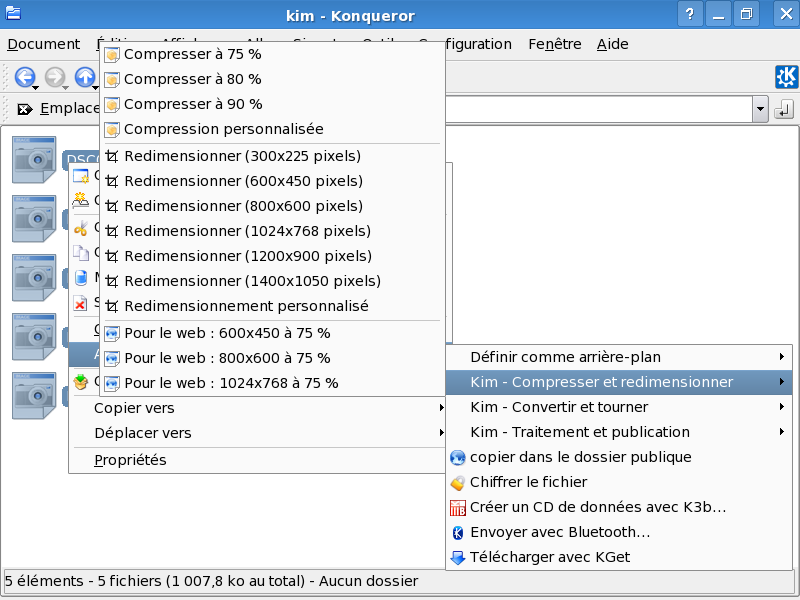Expand Kim - Convertir et tourner submenu
Viewport: 800px width, 600px height.
point(619,407)
